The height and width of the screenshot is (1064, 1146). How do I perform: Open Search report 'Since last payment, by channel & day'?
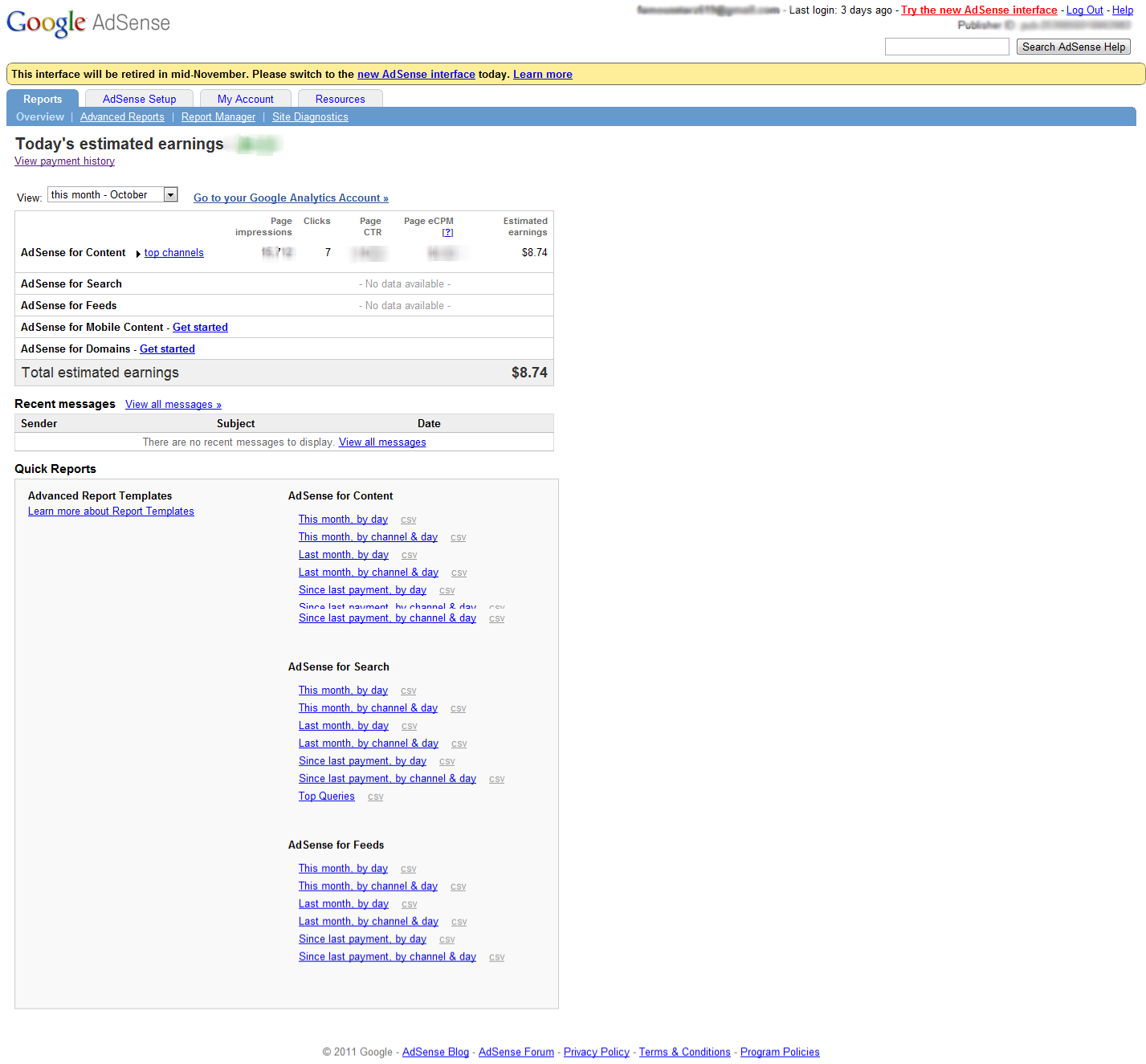coord(387,779)
